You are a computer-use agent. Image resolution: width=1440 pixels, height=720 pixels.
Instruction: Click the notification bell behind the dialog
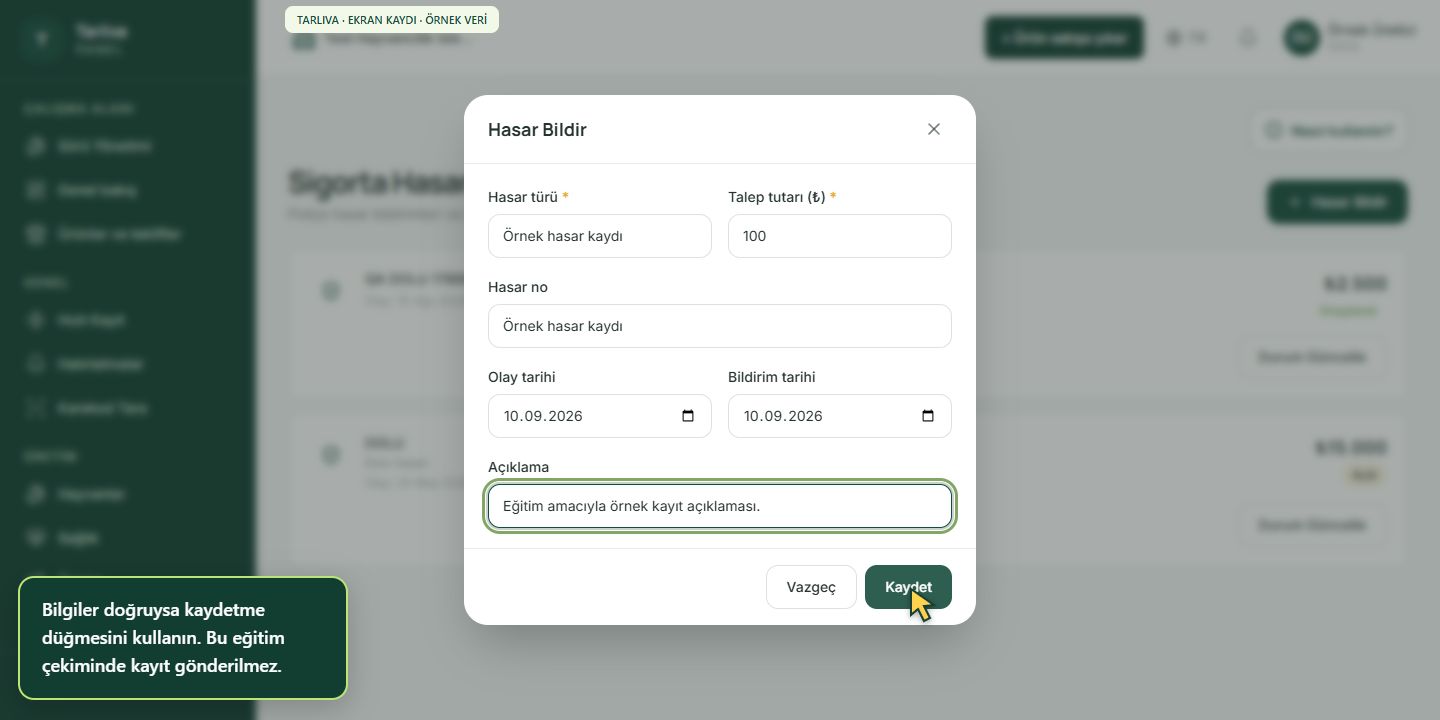point(1248,38)
